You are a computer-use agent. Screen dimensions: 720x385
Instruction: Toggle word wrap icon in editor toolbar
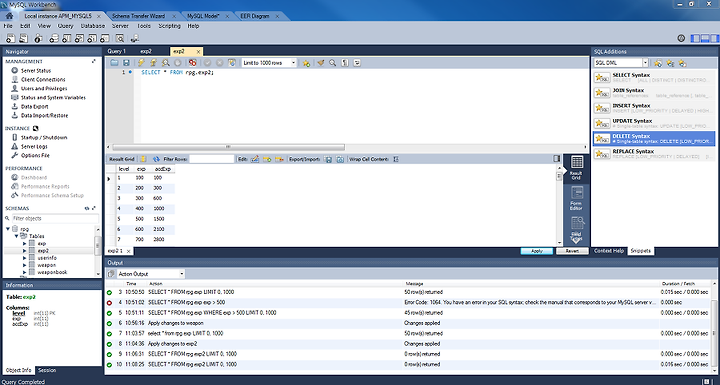click(357, 63)
